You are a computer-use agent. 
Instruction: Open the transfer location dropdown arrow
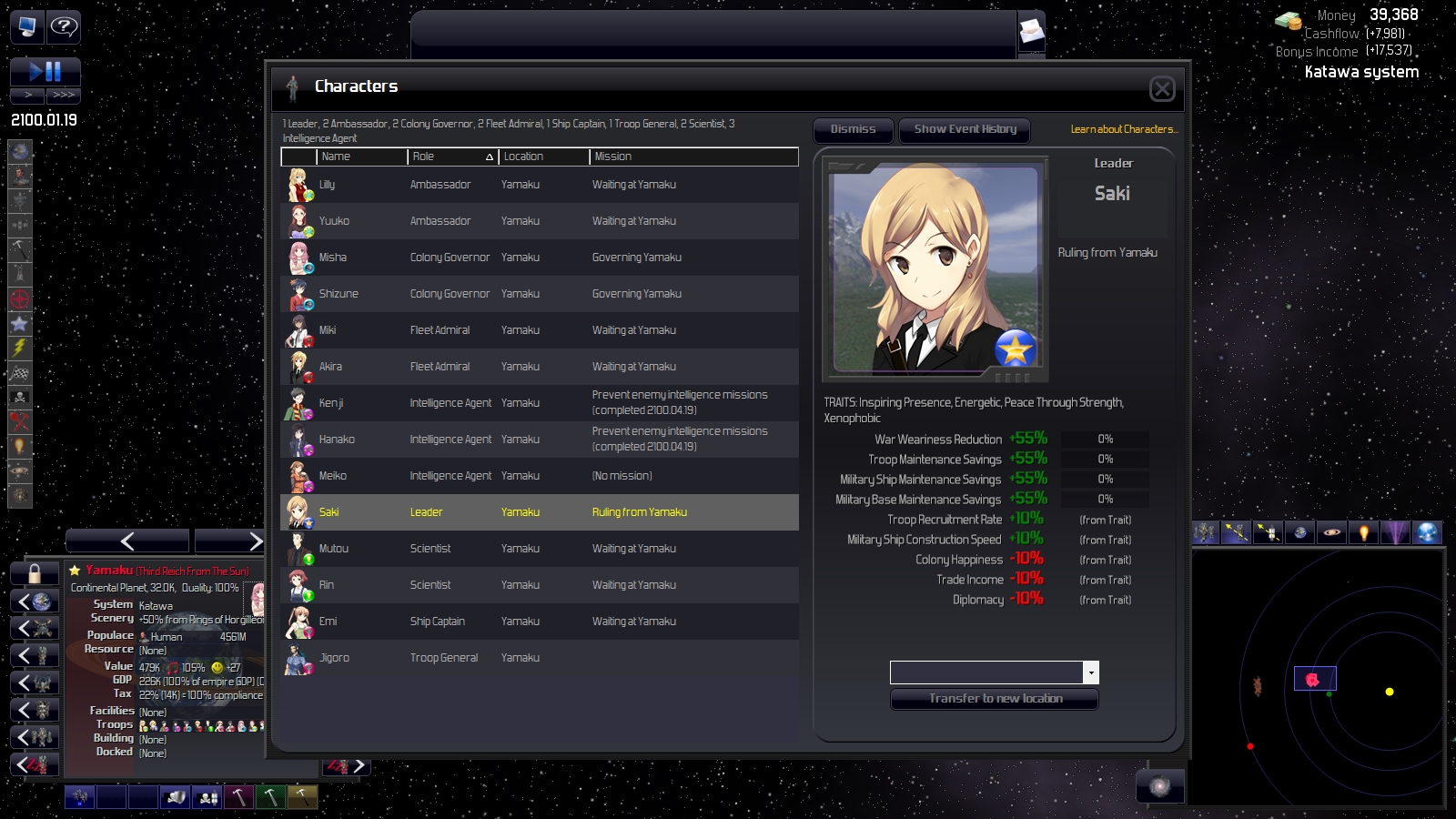click(1090, 672)
